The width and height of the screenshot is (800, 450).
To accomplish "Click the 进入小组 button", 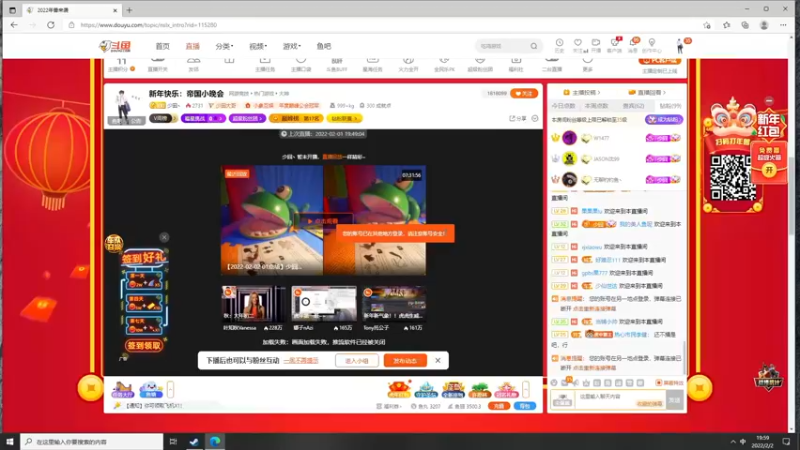I will click(x=357, y=361).
